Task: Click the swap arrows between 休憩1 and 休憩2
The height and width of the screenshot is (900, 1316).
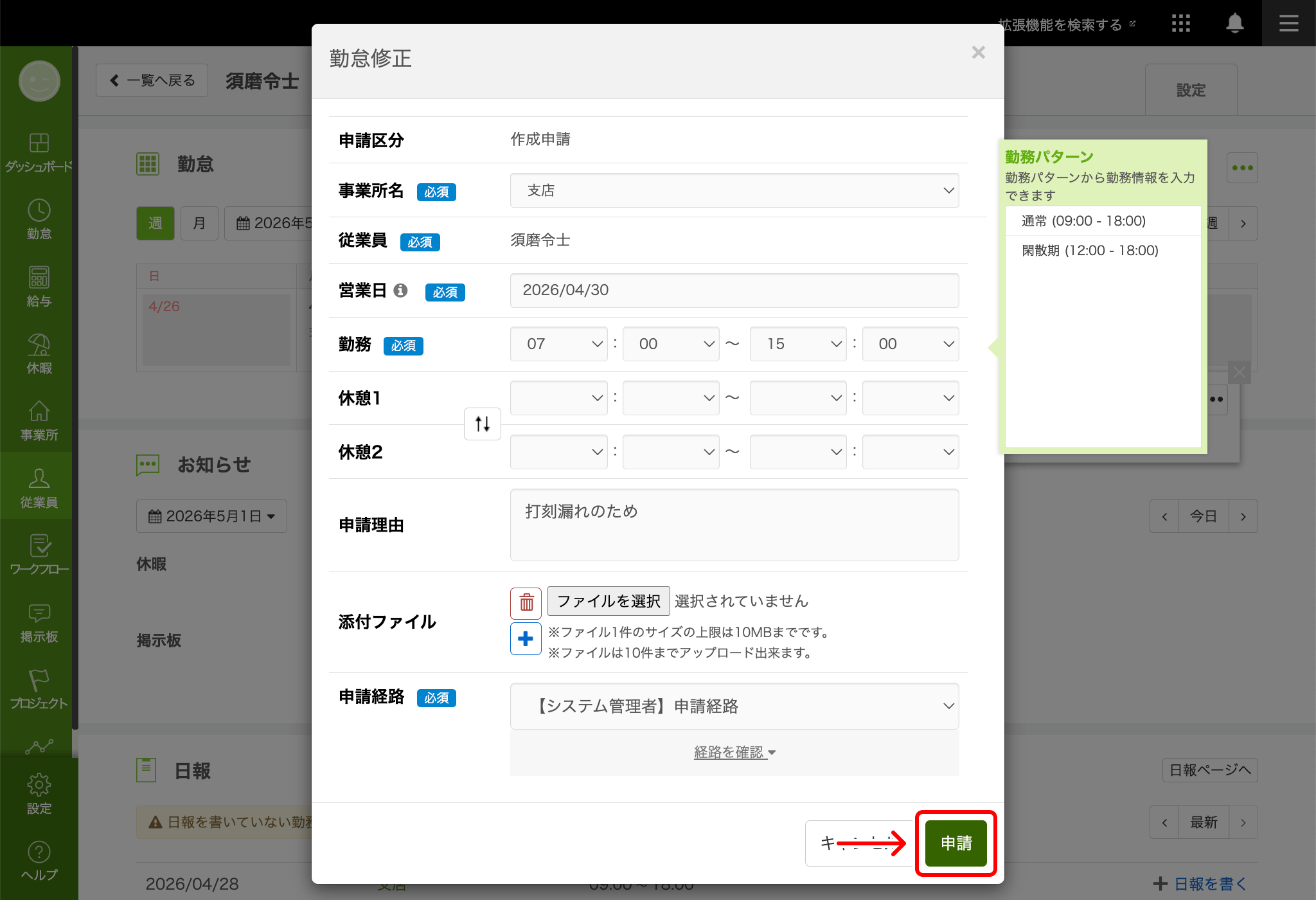Action: tap(483, 424)
